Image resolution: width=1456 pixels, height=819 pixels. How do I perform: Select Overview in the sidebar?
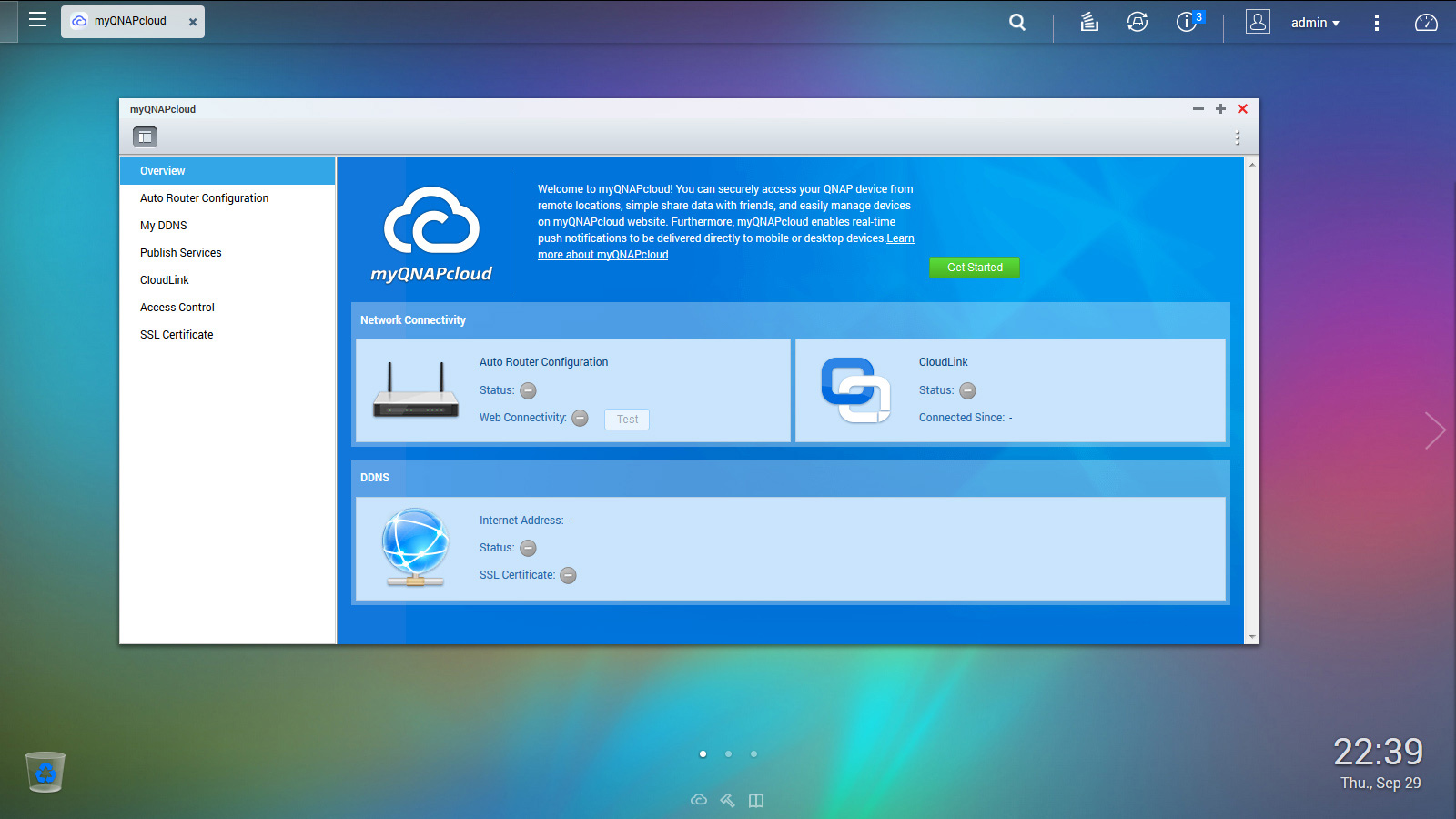pyautogui.click(x=227, y=171)
